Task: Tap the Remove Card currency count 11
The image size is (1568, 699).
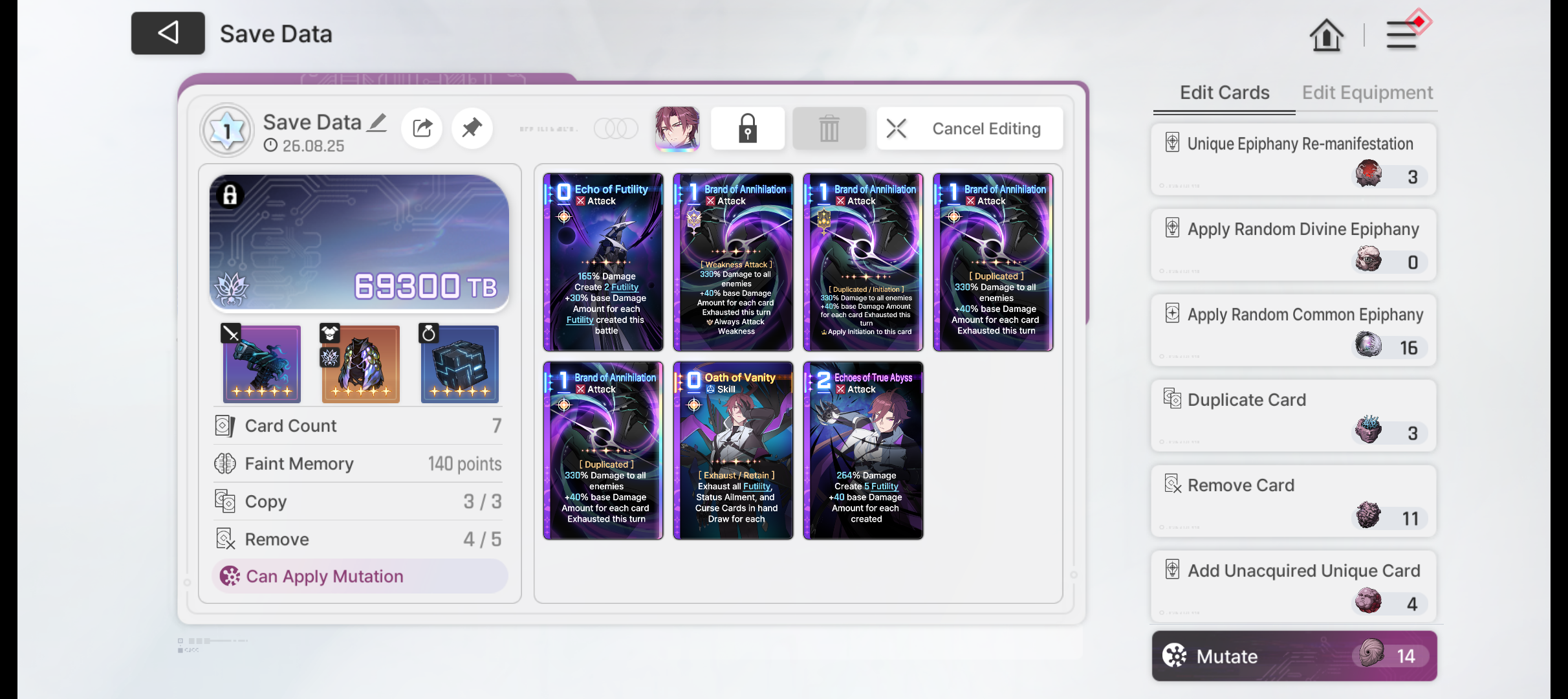Action: (1410, 518)
